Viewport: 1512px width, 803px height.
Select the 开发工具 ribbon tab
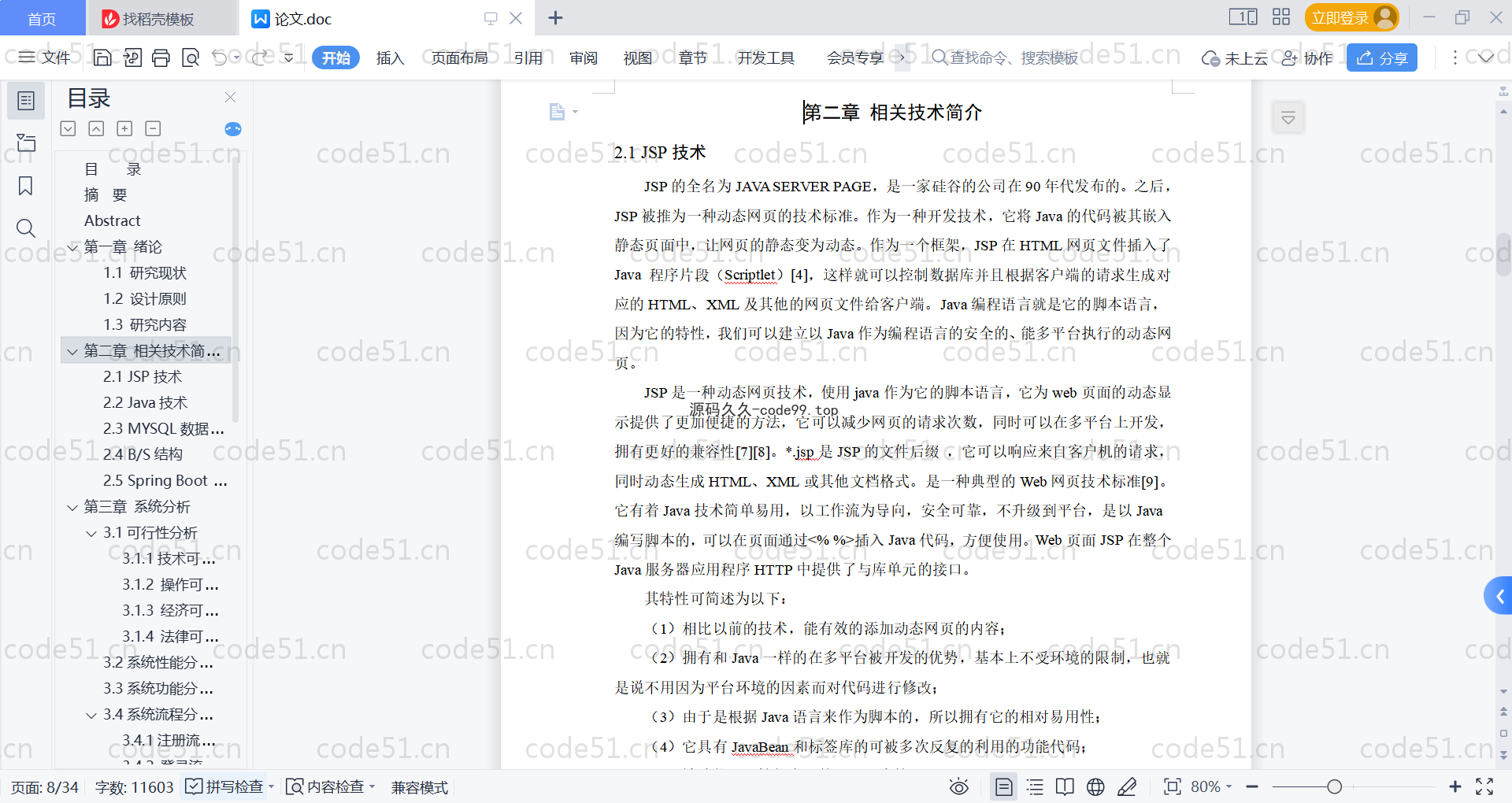click(765, 57)
